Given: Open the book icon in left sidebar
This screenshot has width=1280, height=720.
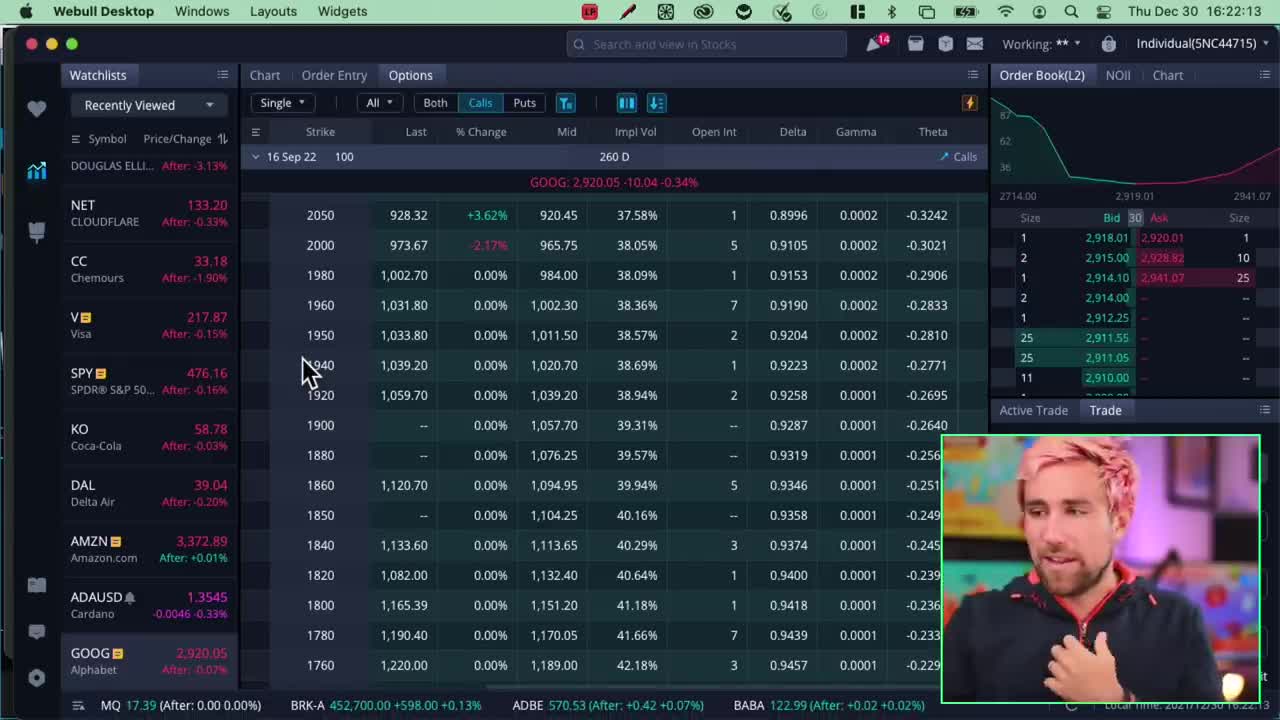Looking at the screenshot, I should pyautogui.click(x=37, y=585).
